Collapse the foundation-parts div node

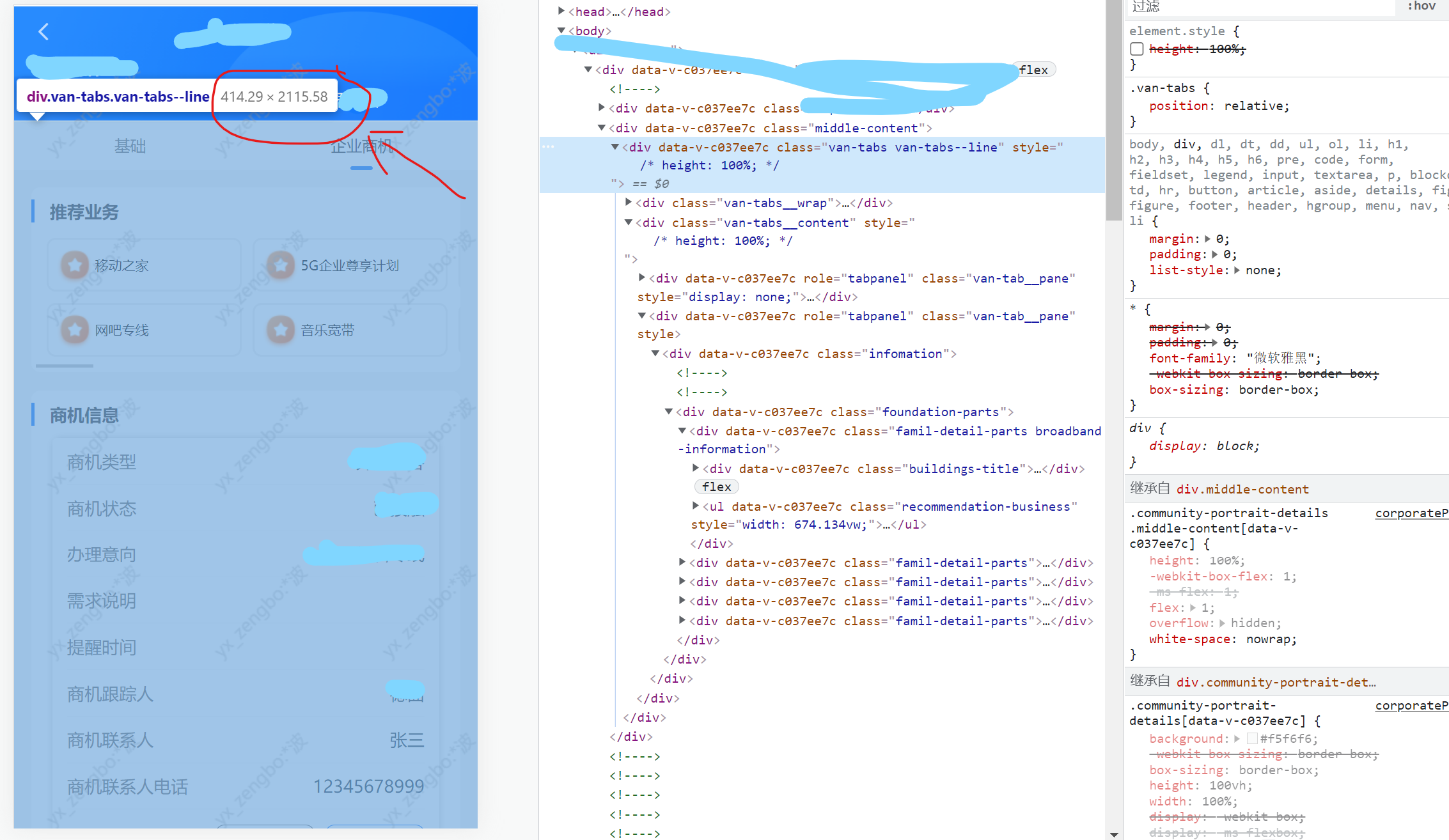point(669,412)
